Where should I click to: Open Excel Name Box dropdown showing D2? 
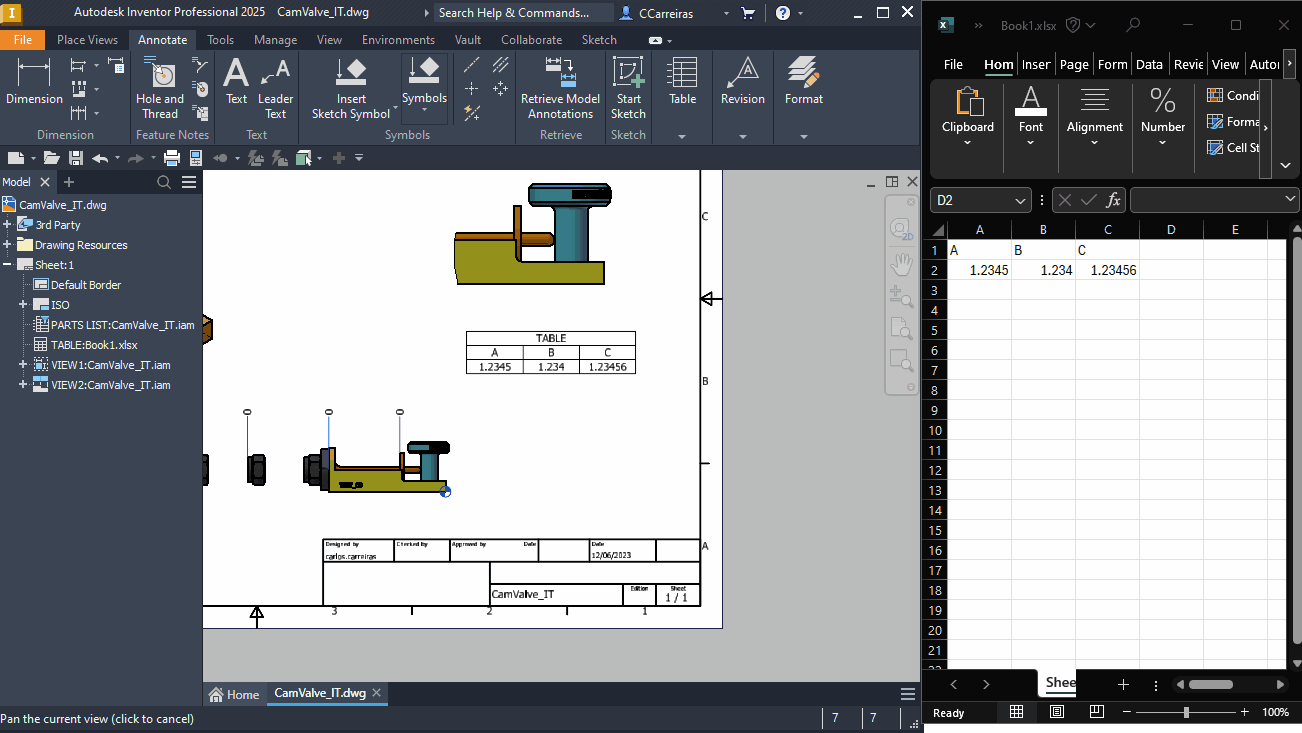pyautogui.click(x=1020, y=200)
